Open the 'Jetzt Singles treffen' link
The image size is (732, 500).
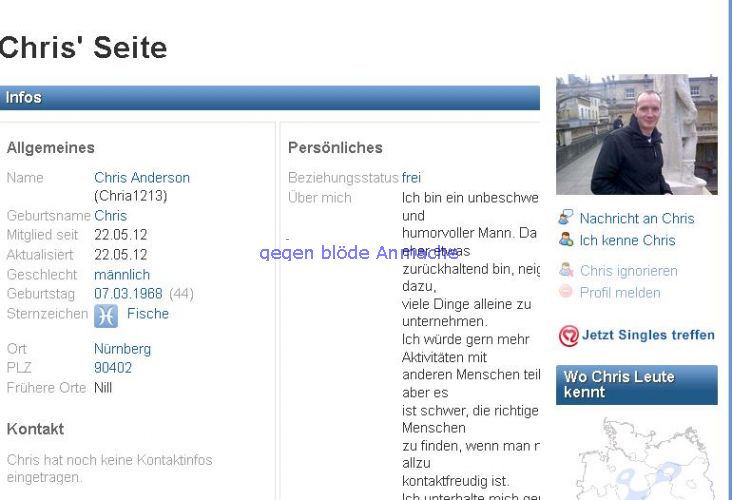(x=648, y=335)
